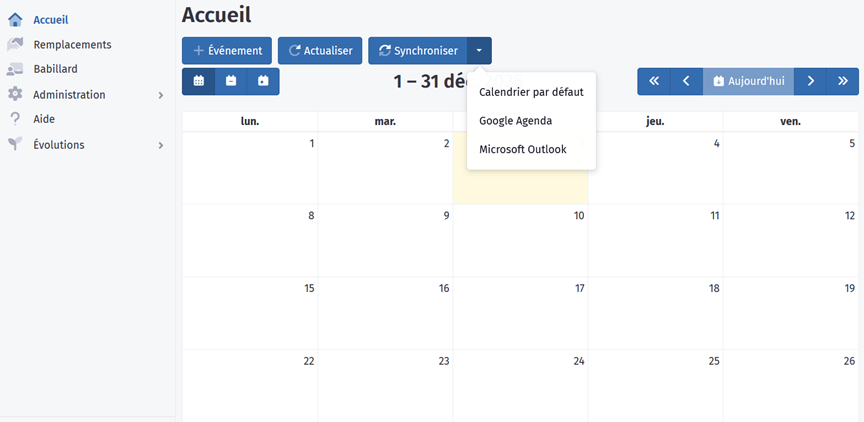Select Google Agenda from sync menu

coord(515,120)
